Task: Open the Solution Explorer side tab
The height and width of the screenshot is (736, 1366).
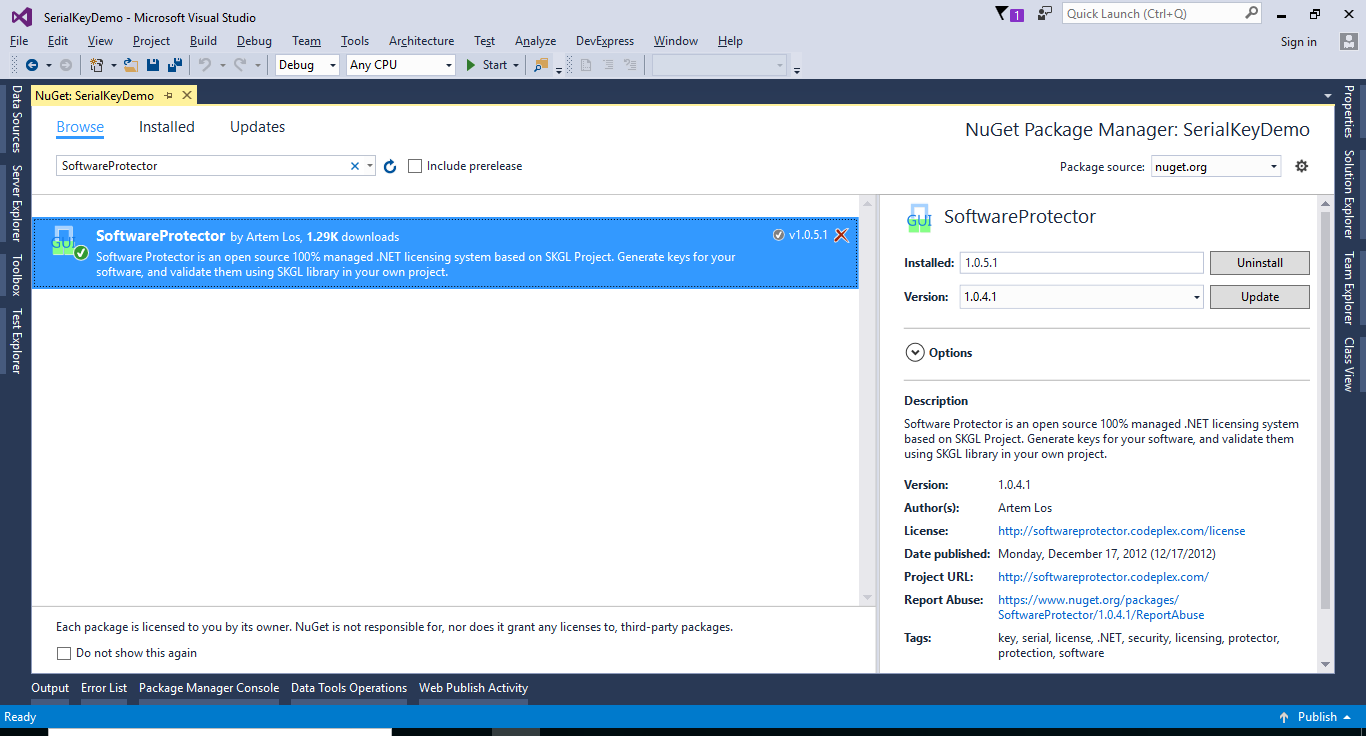Action: [x=1348, y=195]
